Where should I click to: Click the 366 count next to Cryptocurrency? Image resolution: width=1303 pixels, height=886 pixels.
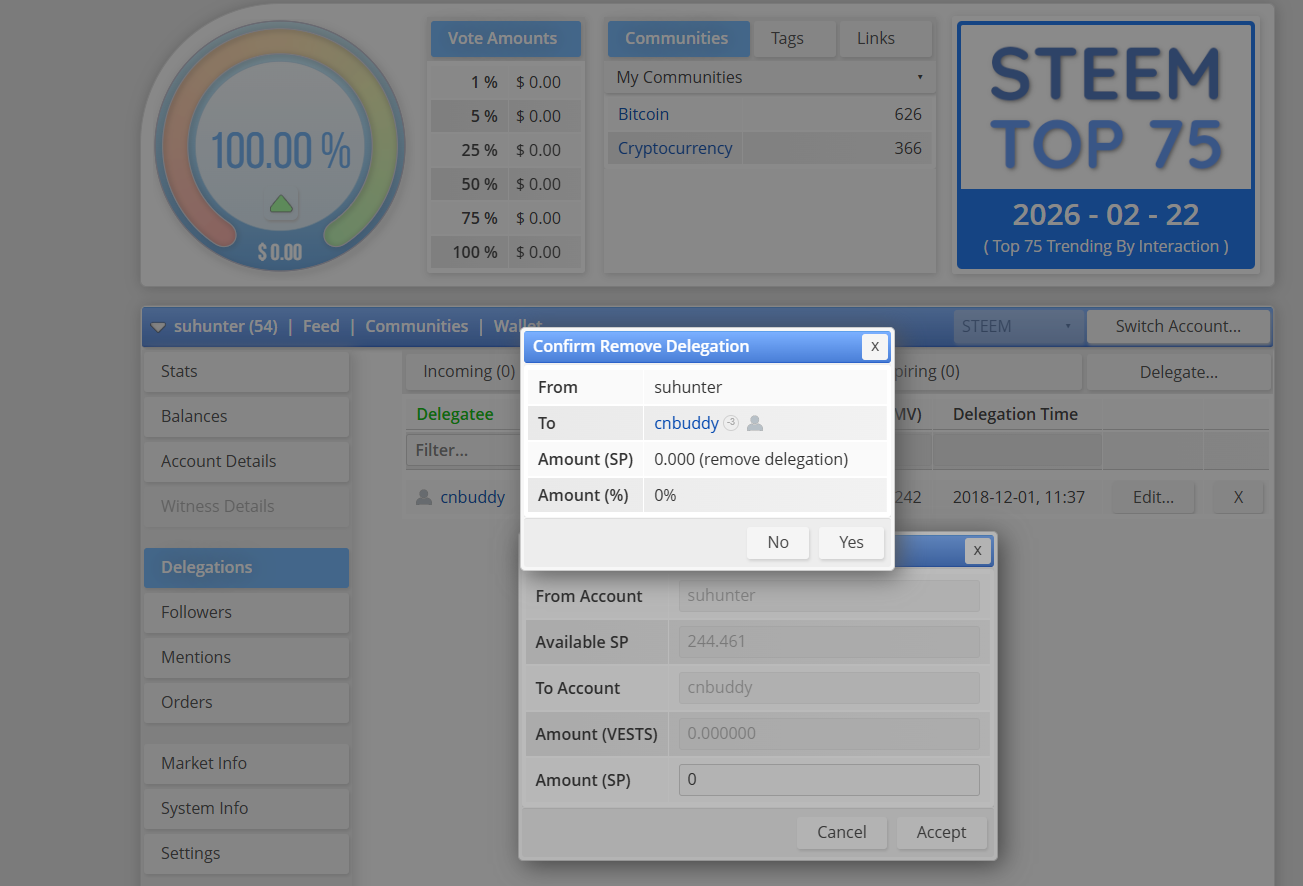pos(908,148)
